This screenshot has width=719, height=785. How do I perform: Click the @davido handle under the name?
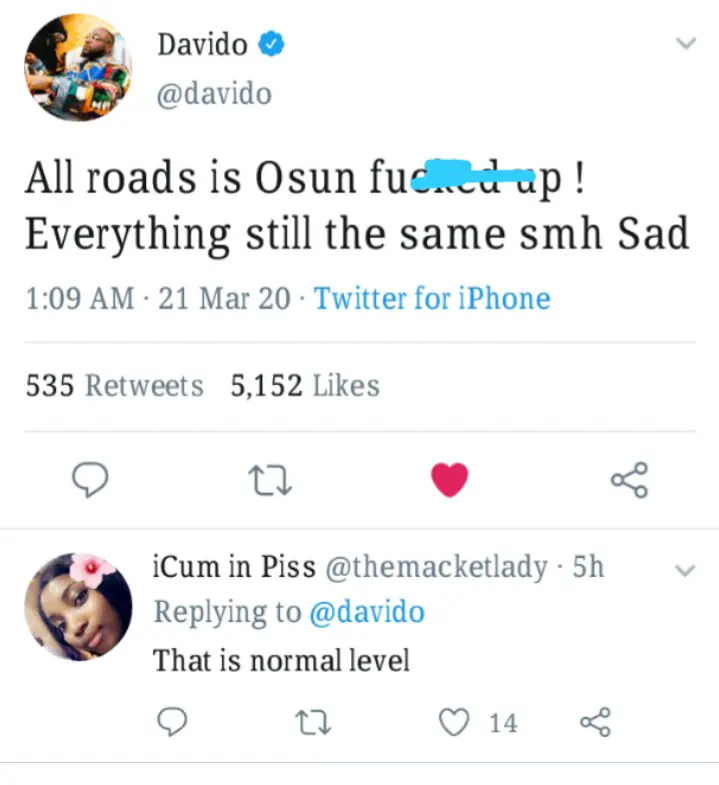click(x=214, y=94)
